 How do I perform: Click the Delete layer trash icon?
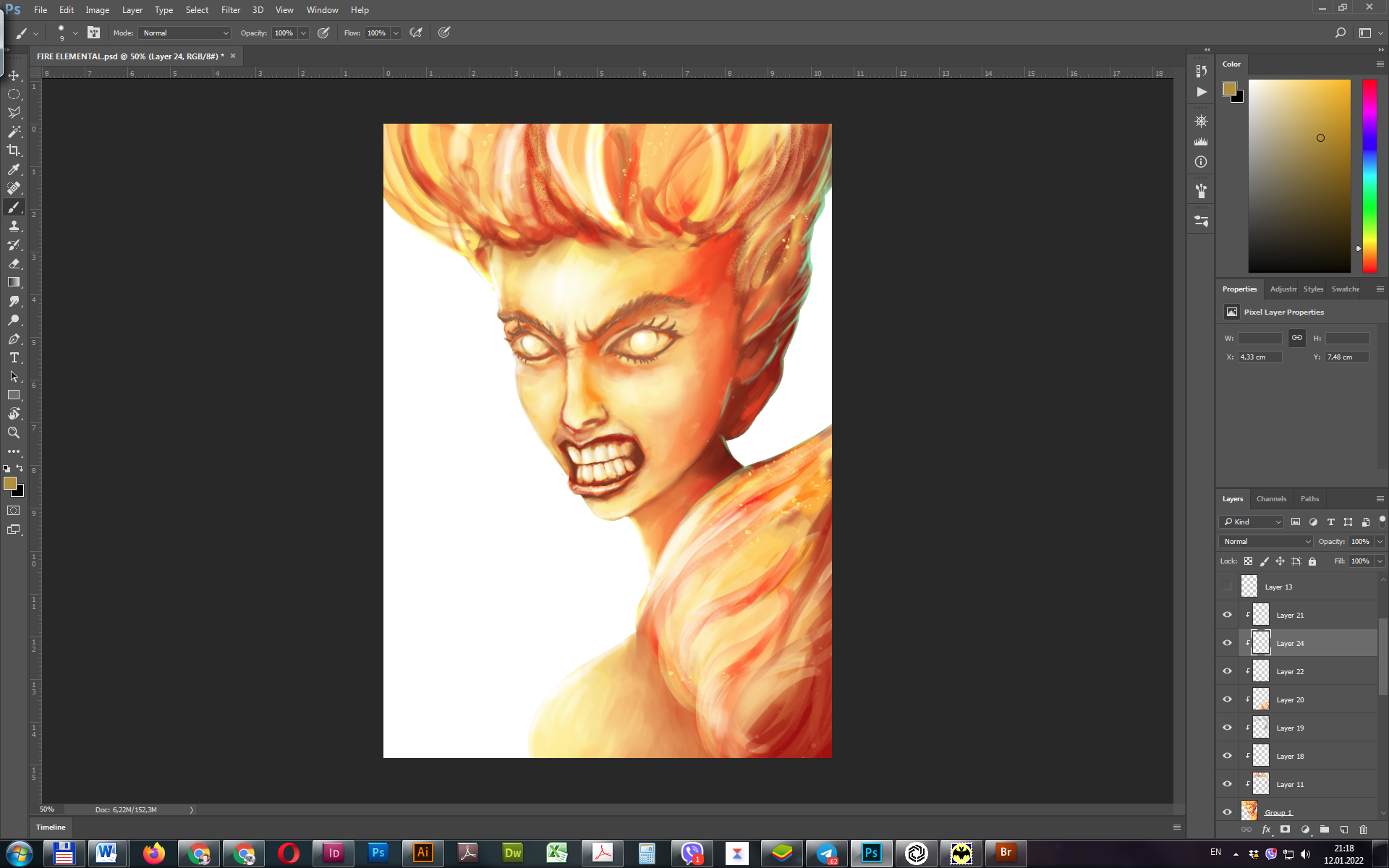[1364, 830]
